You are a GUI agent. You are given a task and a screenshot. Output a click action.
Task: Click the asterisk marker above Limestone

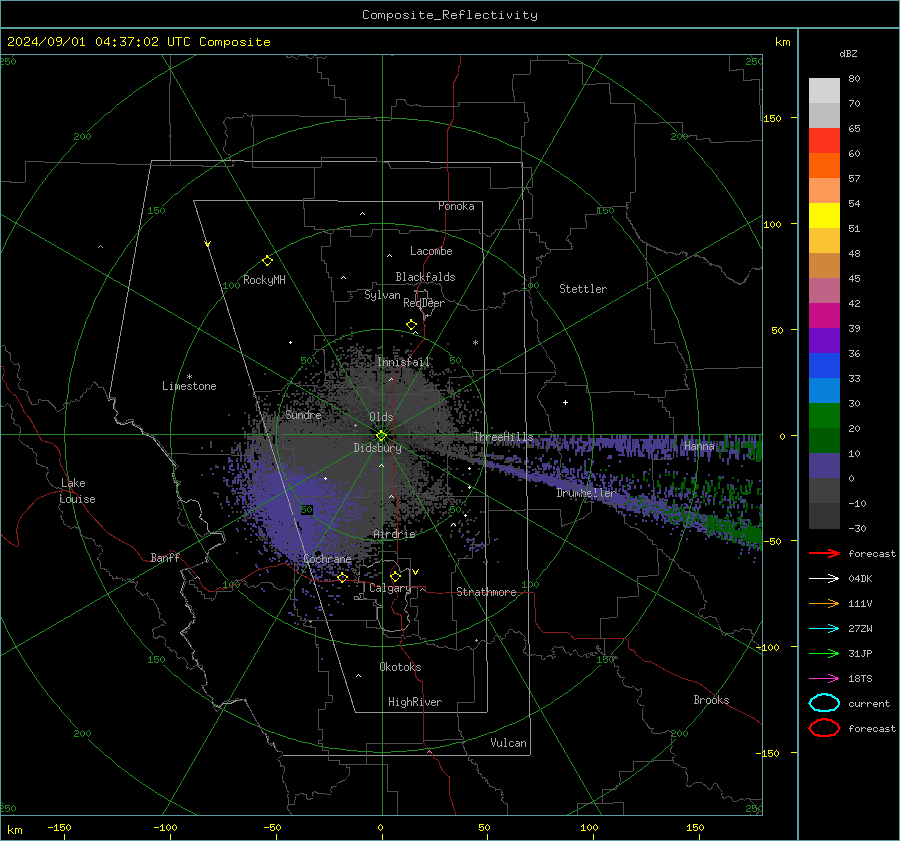point(189,377)
